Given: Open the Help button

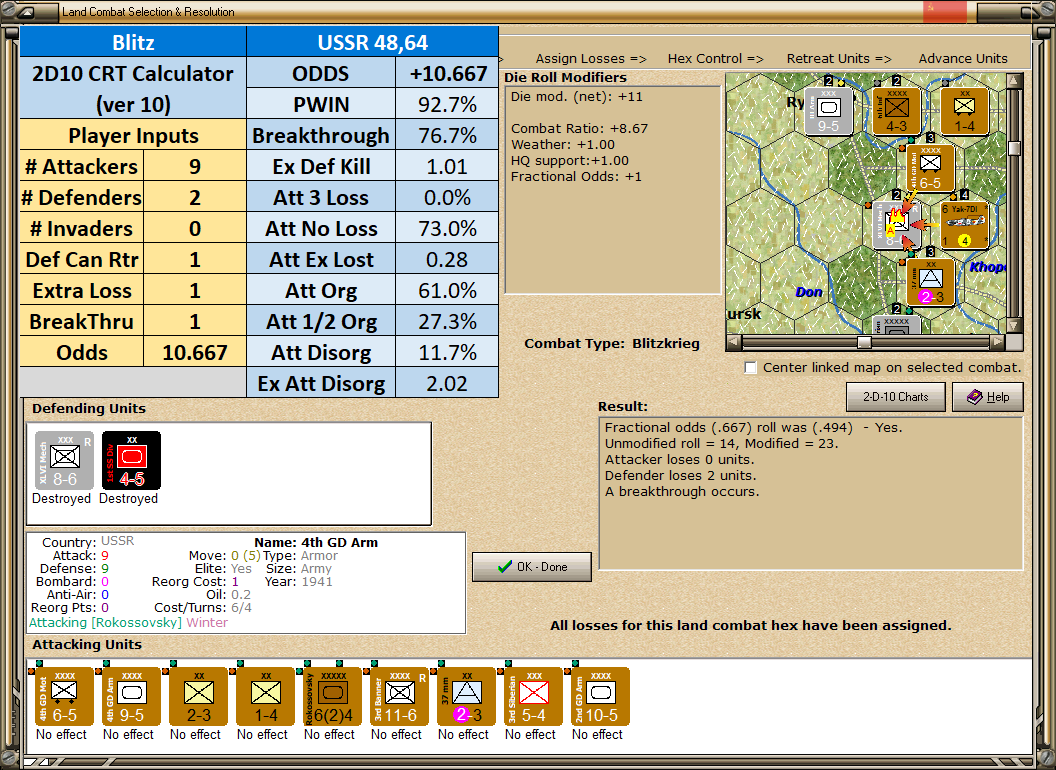Looking at the screenshot, I should (x=988, y=397).
